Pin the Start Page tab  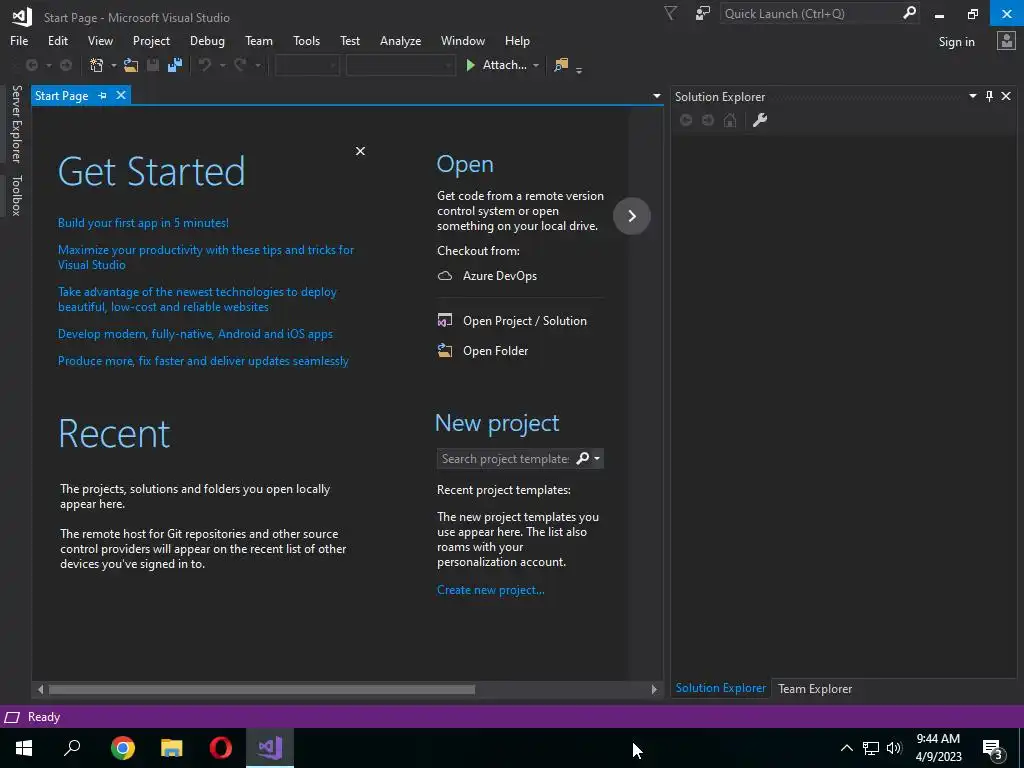click(103, 95)
